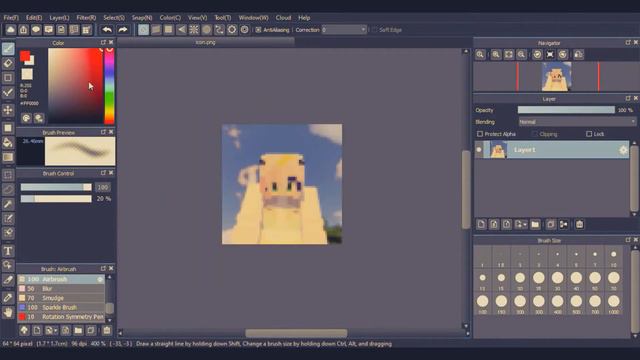
Task: Click fit-to-window icon in Navigator
Action: pyautogui.click(x=509, y=54)
